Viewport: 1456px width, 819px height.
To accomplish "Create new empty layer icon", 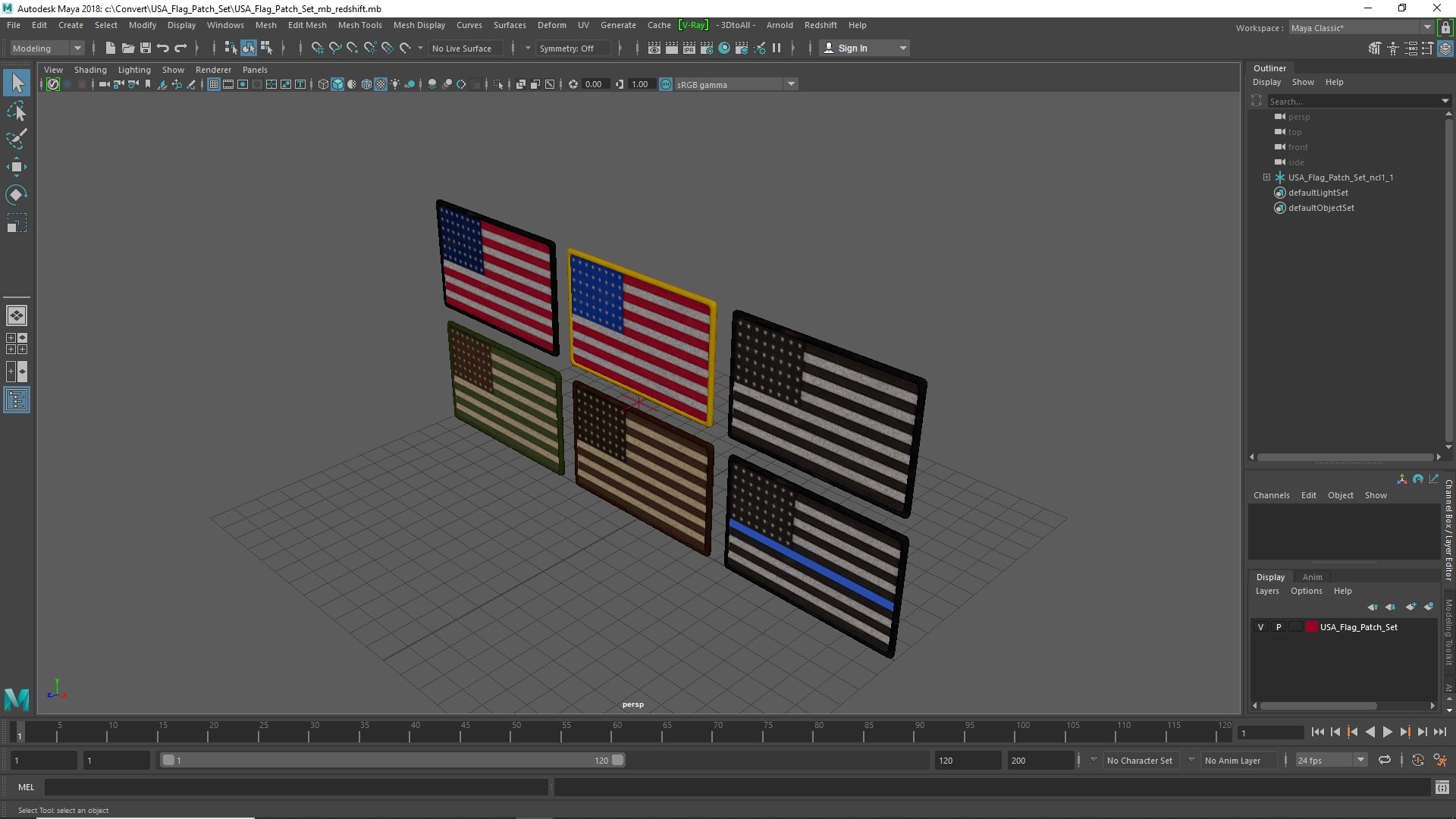I will coord(1410,607).
